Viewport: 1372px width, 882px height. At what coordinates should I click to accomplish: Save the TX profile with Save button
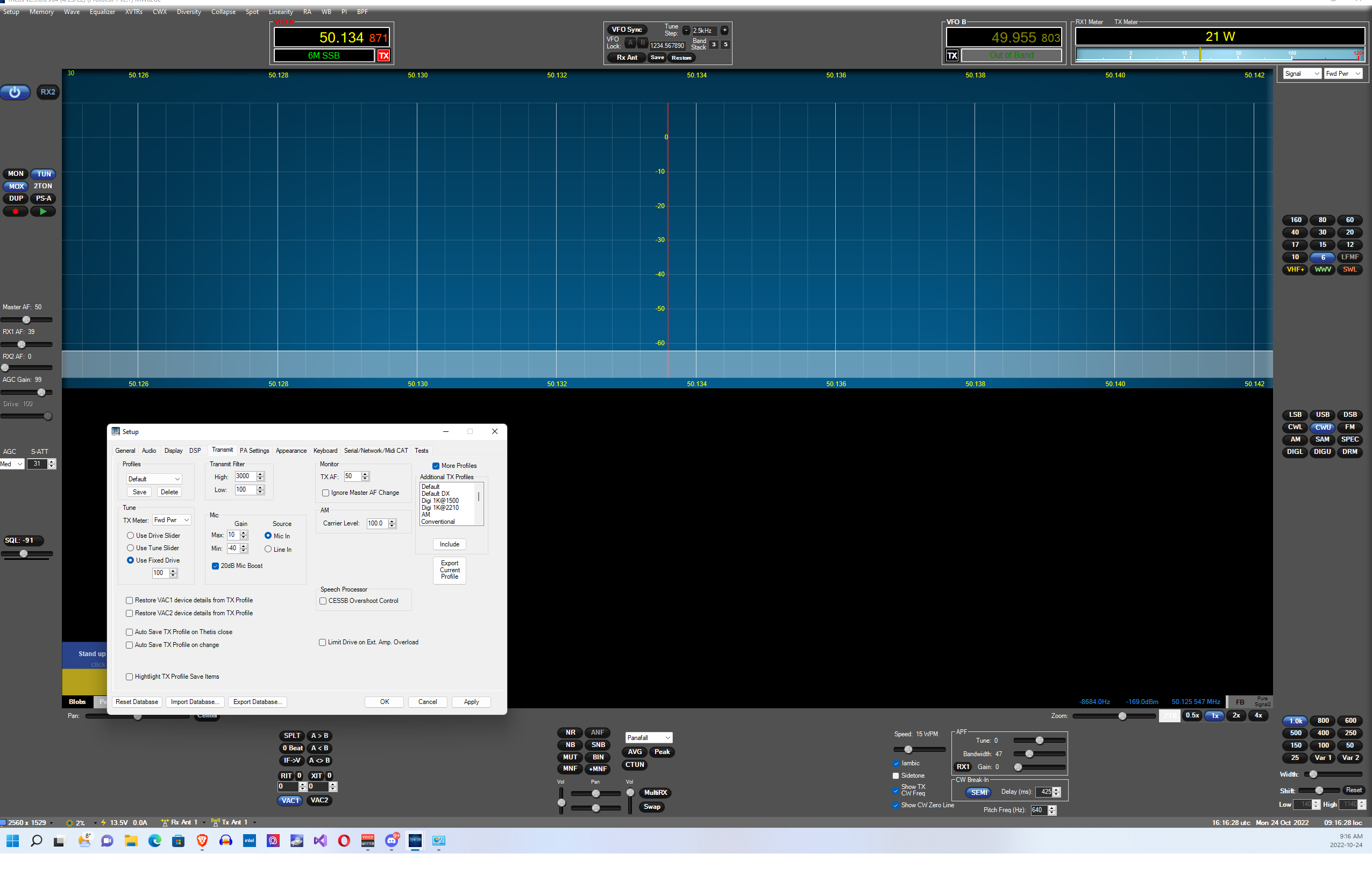click(139, 492)
